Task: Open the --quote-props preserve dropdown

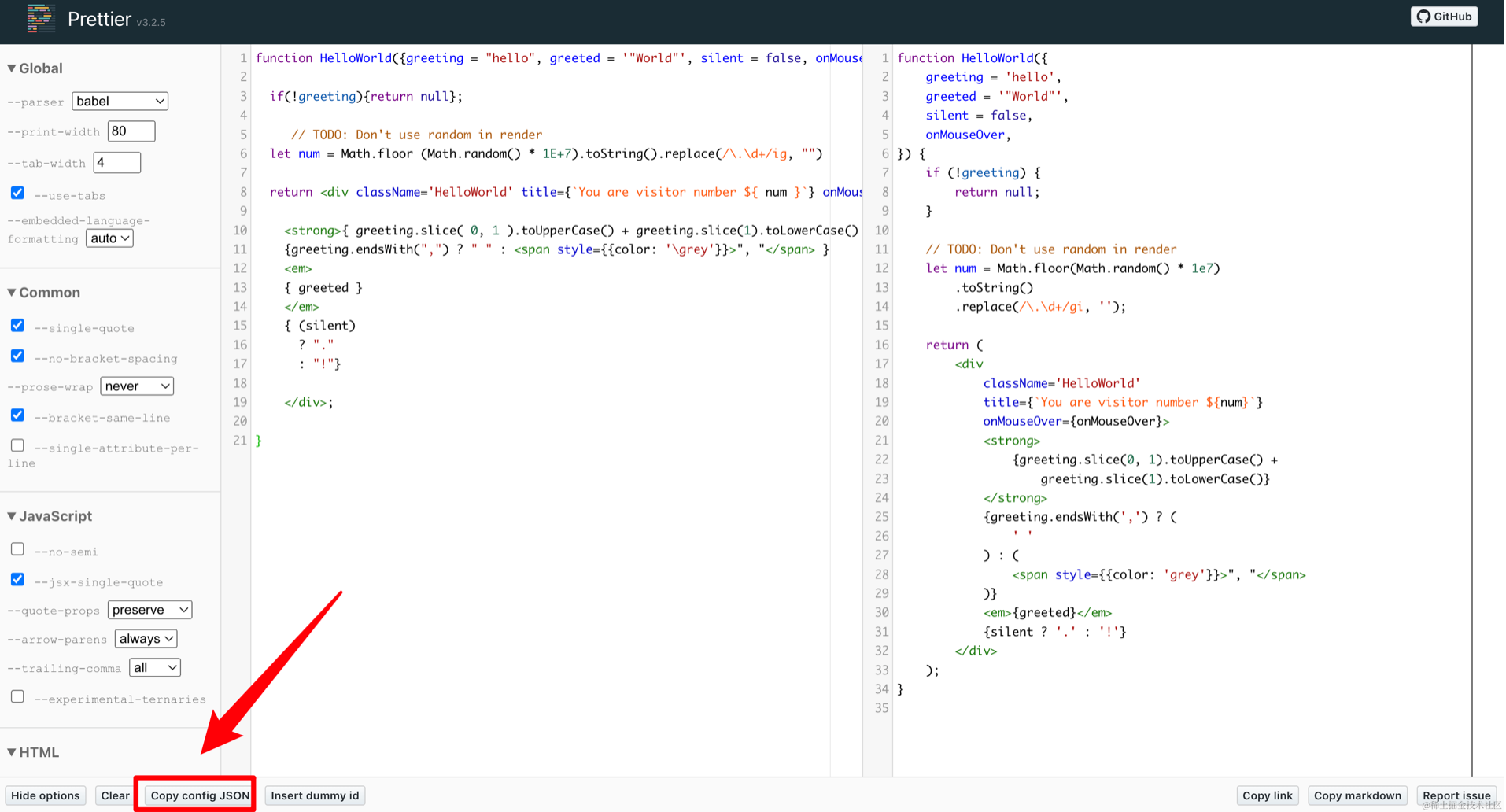Action: coord(150,610)
